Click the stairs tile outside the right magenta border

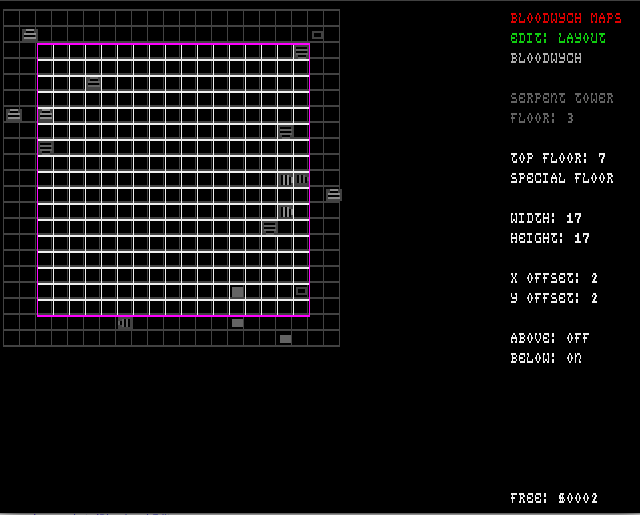(333, 195)
